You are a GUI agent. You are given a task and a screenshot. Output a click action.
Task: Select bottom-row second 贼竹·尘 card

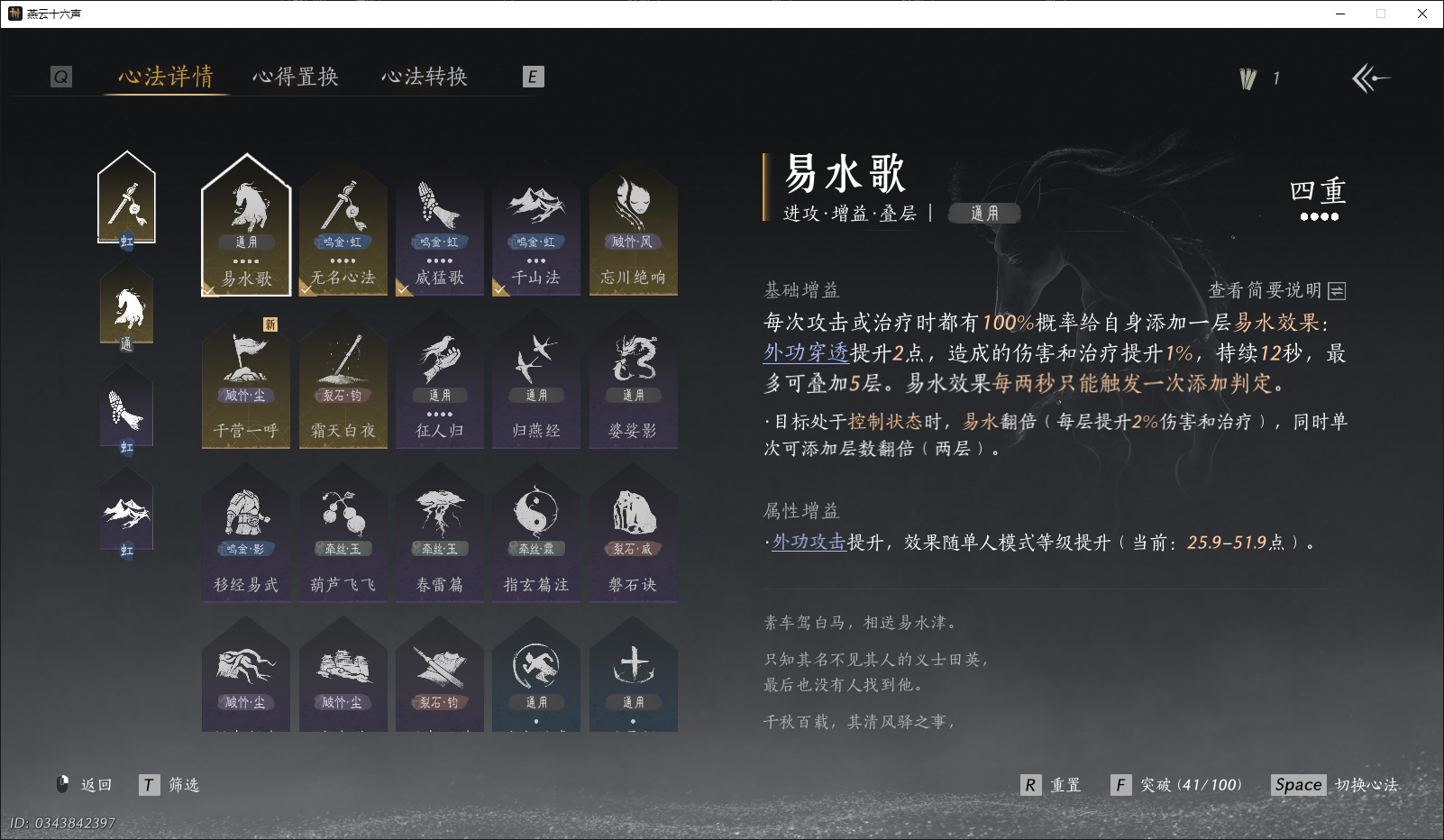point(343,676)
